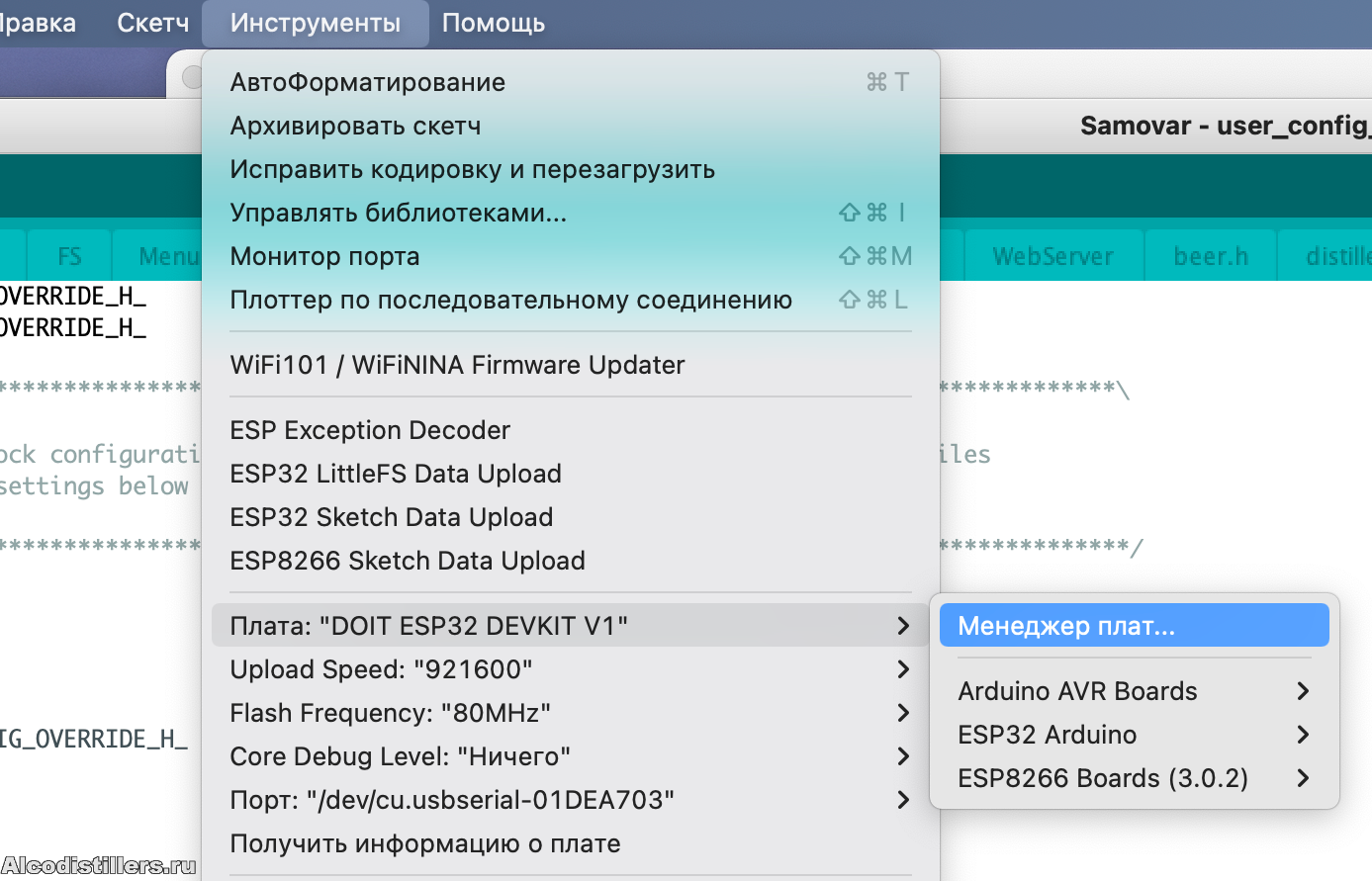
Task: Click the 'ock configurati' comment line
Action: pos(99,454)
